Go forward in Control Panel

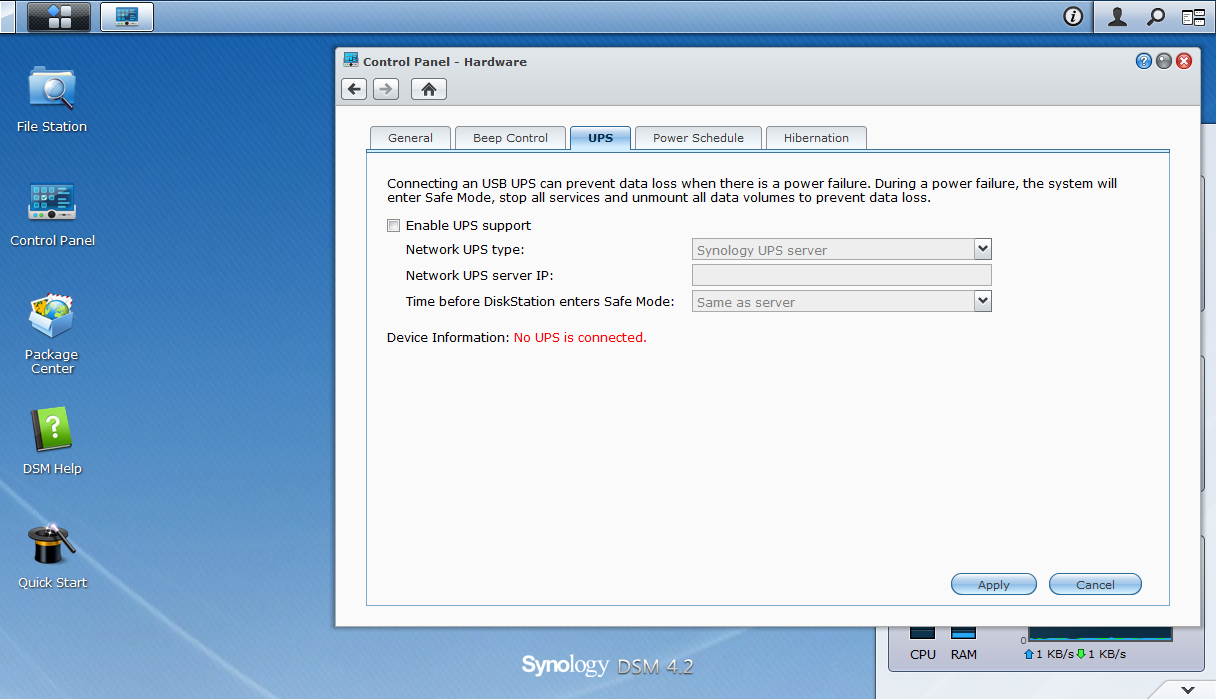(x=386, y=89)
